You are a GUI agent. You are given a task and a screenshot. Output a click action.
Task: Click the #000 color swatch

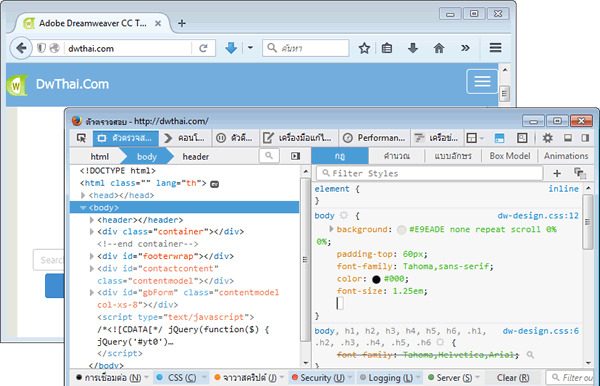[x=376, y=279]
